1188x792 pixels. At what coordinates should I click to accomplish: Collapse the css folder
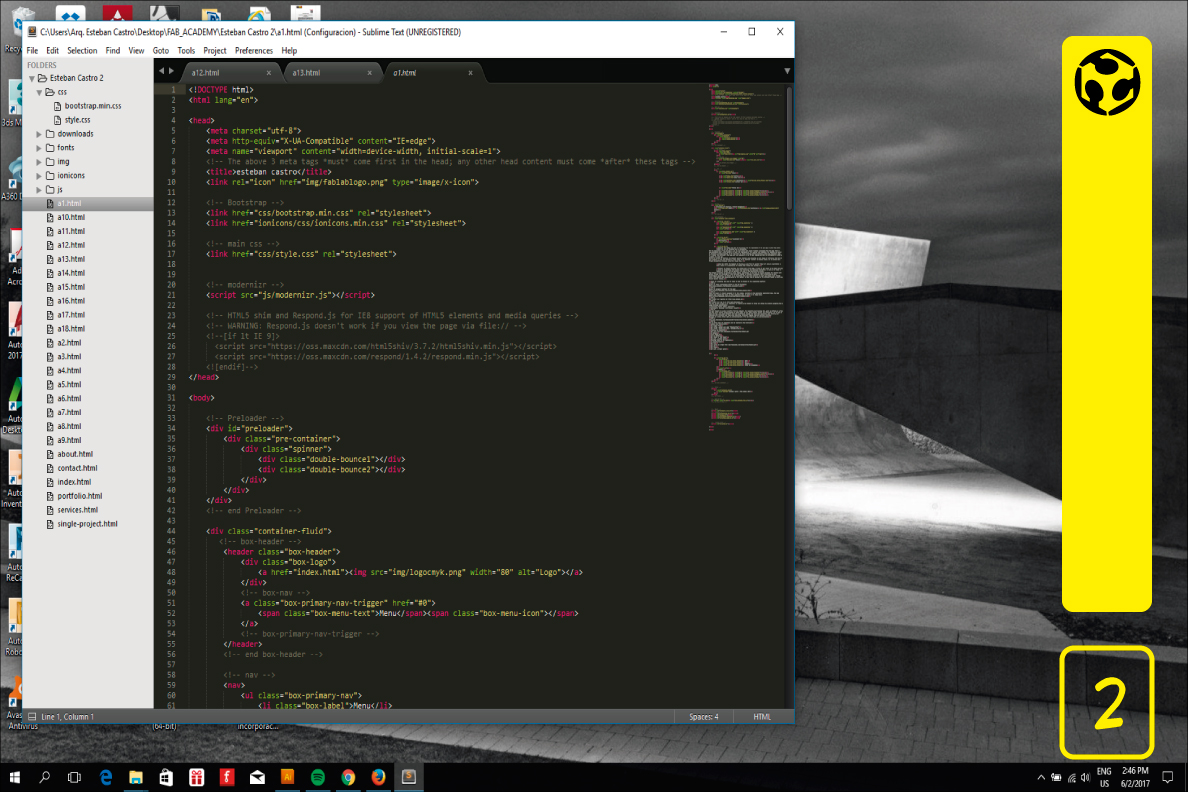coord(39,92)
